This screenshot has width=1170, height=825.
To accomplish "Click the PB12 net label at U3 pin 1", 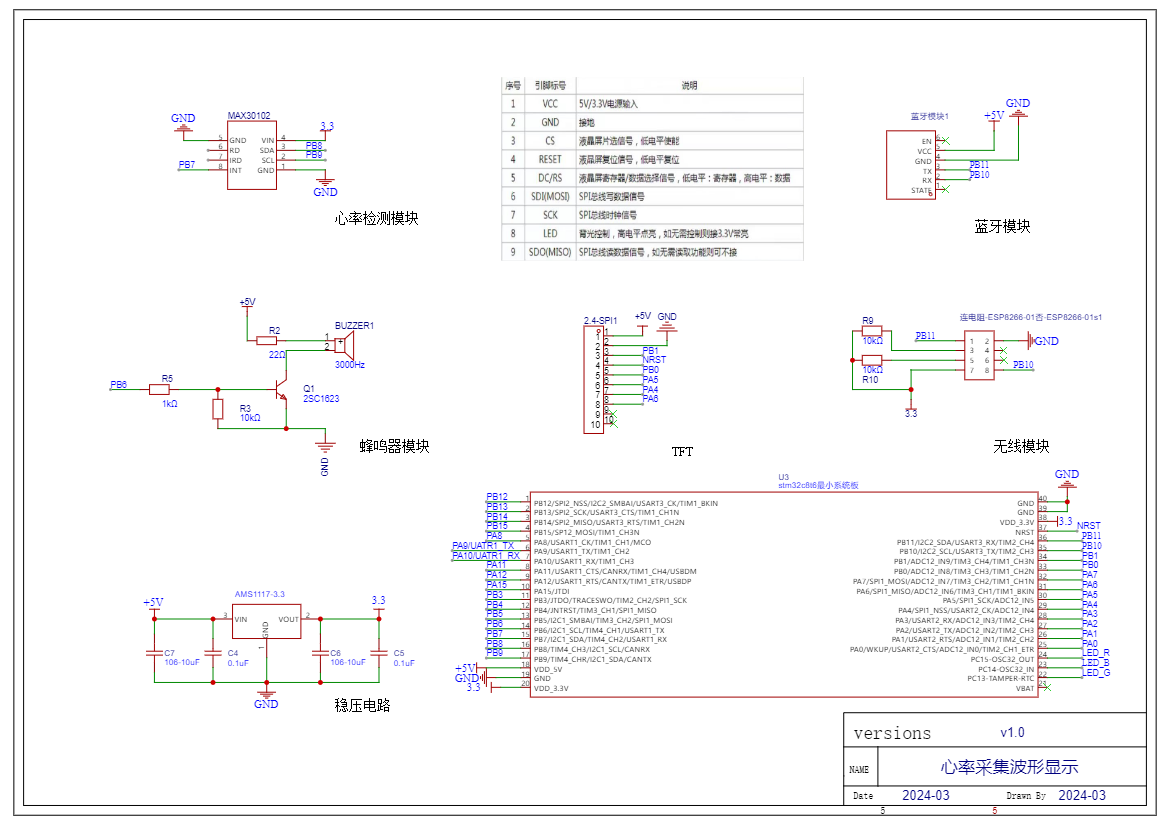I will 497,497.
